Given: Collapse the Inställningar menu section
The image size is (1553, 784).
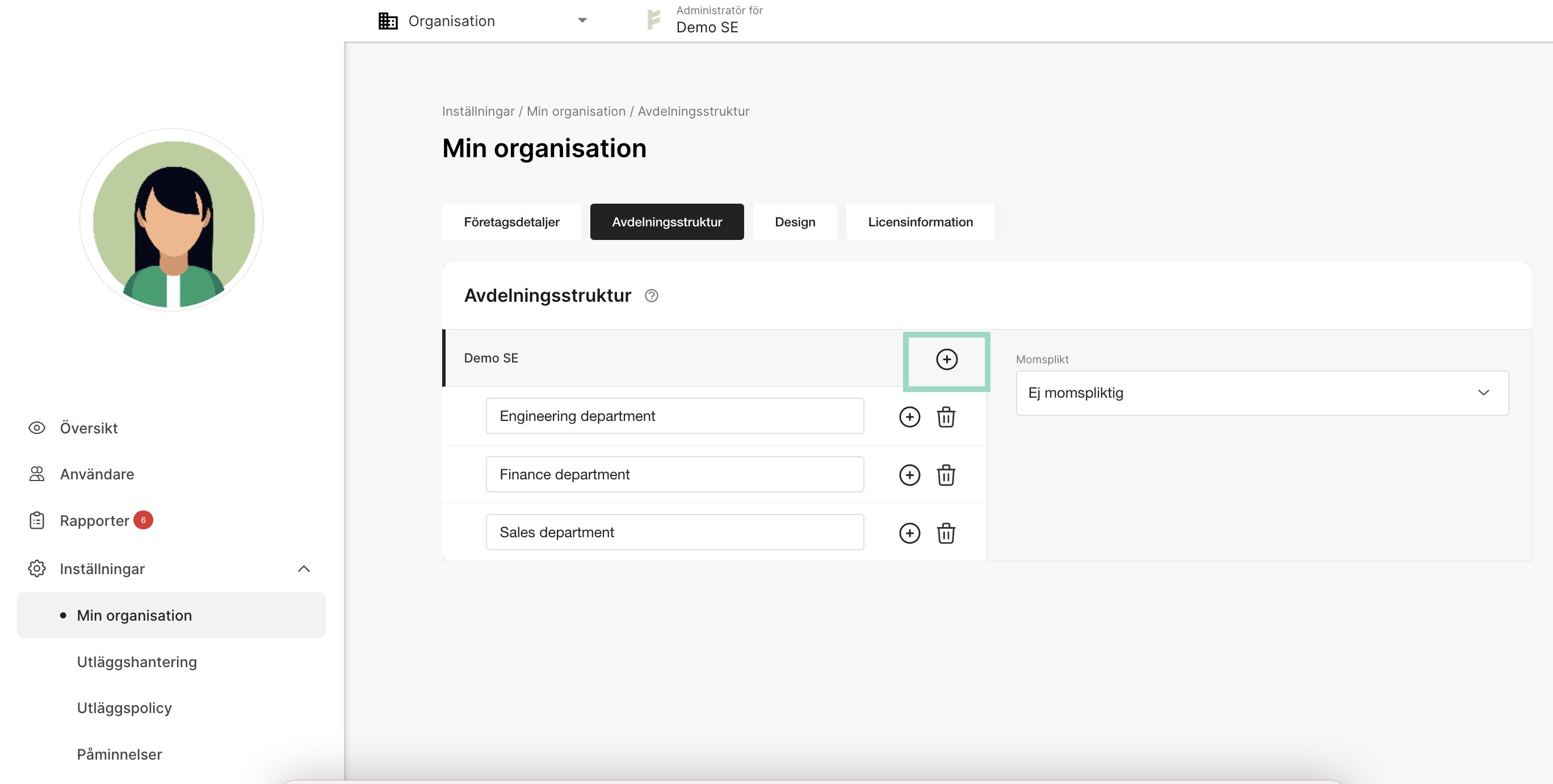Looking at the screenshot, I should pos(304,568).
